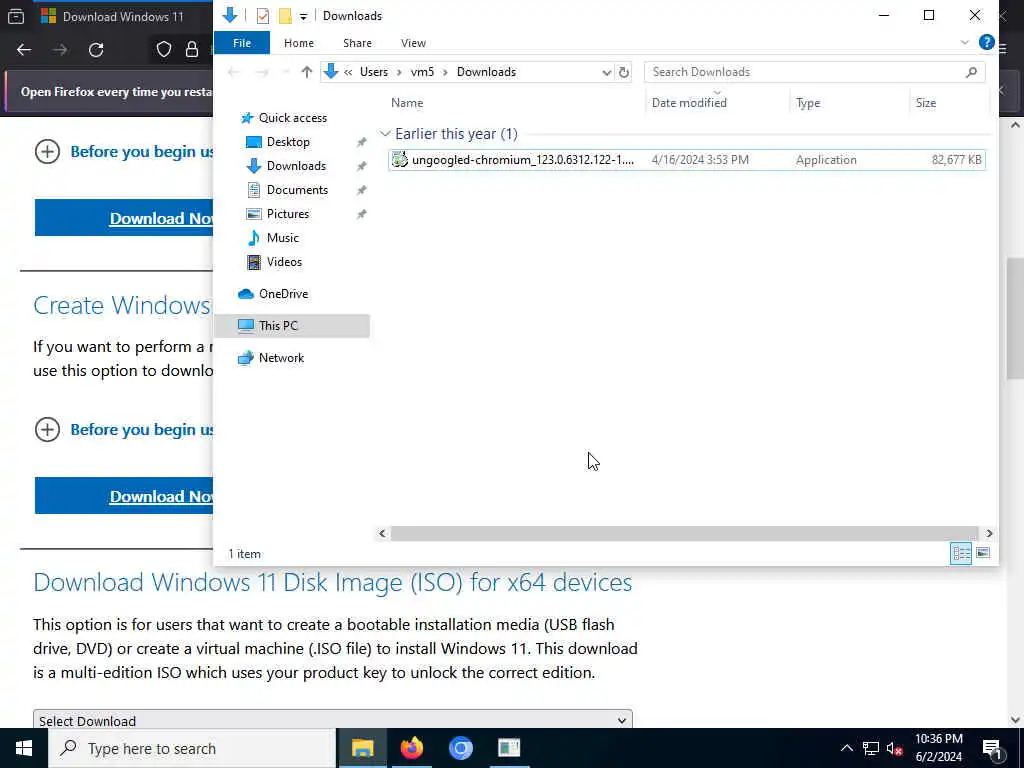Sort by Date modified column header
This screenshot has width=1024, height=768.
(689, 103)
